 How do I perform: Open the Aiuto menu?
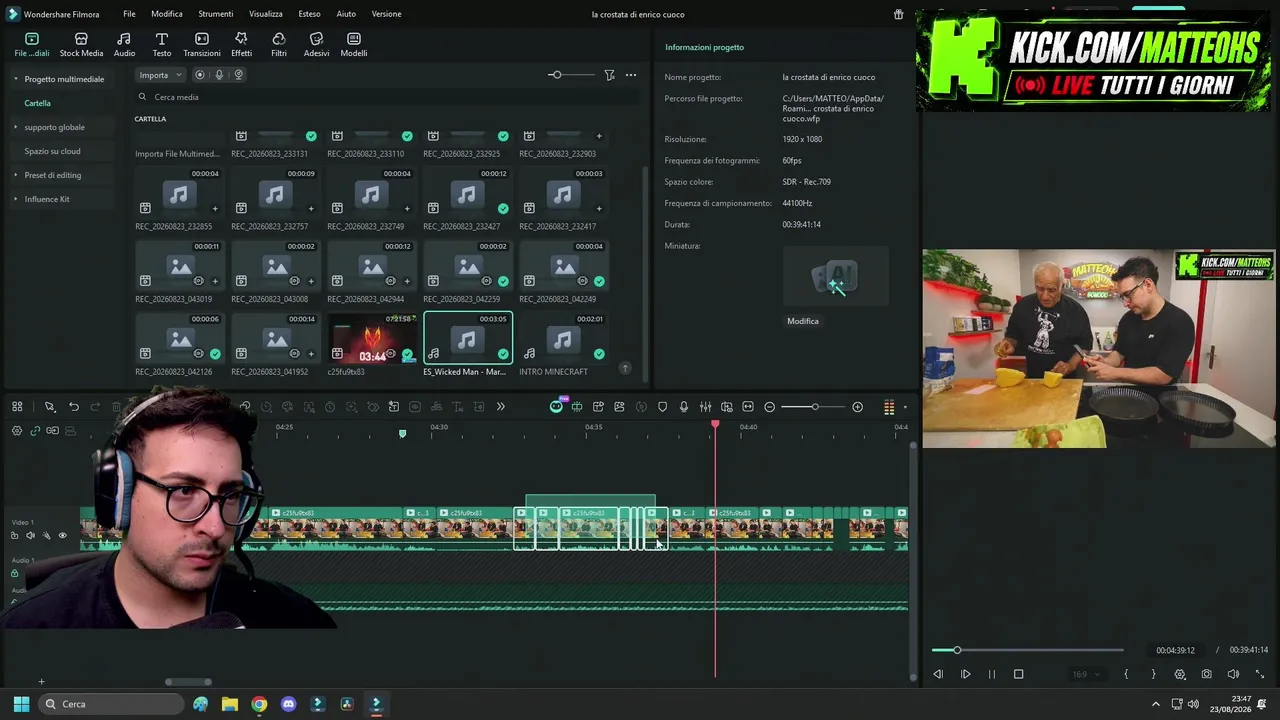(x=346, y=14)
